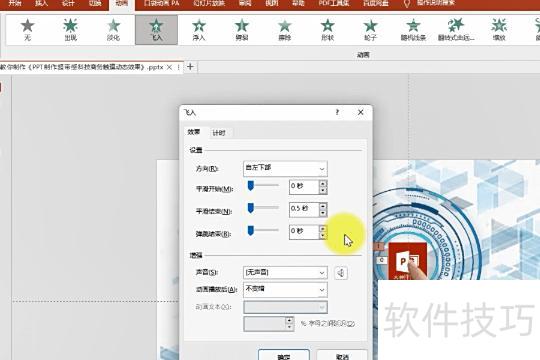Click the 平滑结束 smooth end slider handle
The height and width of the screenshot is (360, 540).
(x=251, y=208)
